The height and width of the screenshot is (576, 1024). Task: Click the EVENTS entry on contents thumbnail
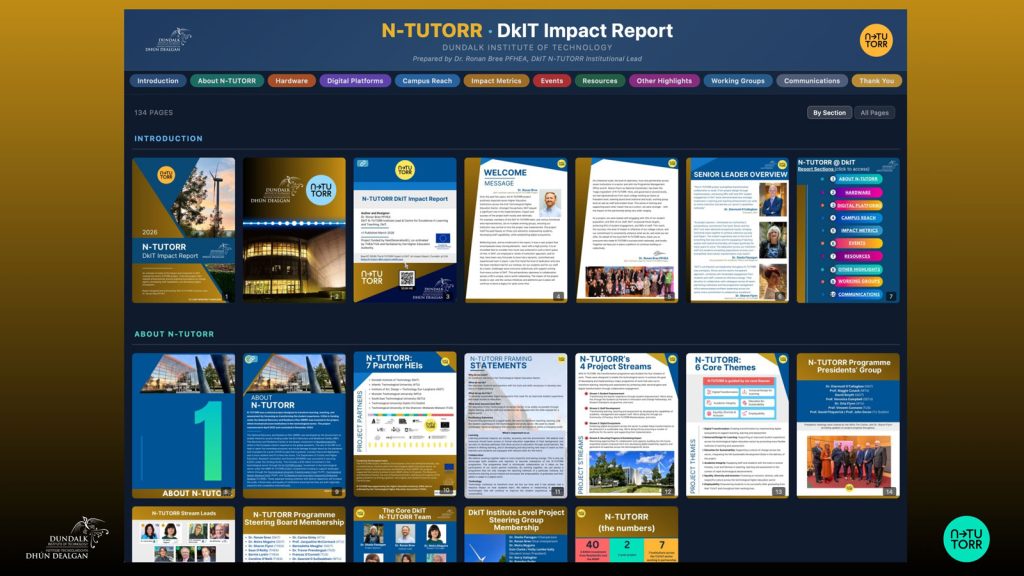click(856, 243)
